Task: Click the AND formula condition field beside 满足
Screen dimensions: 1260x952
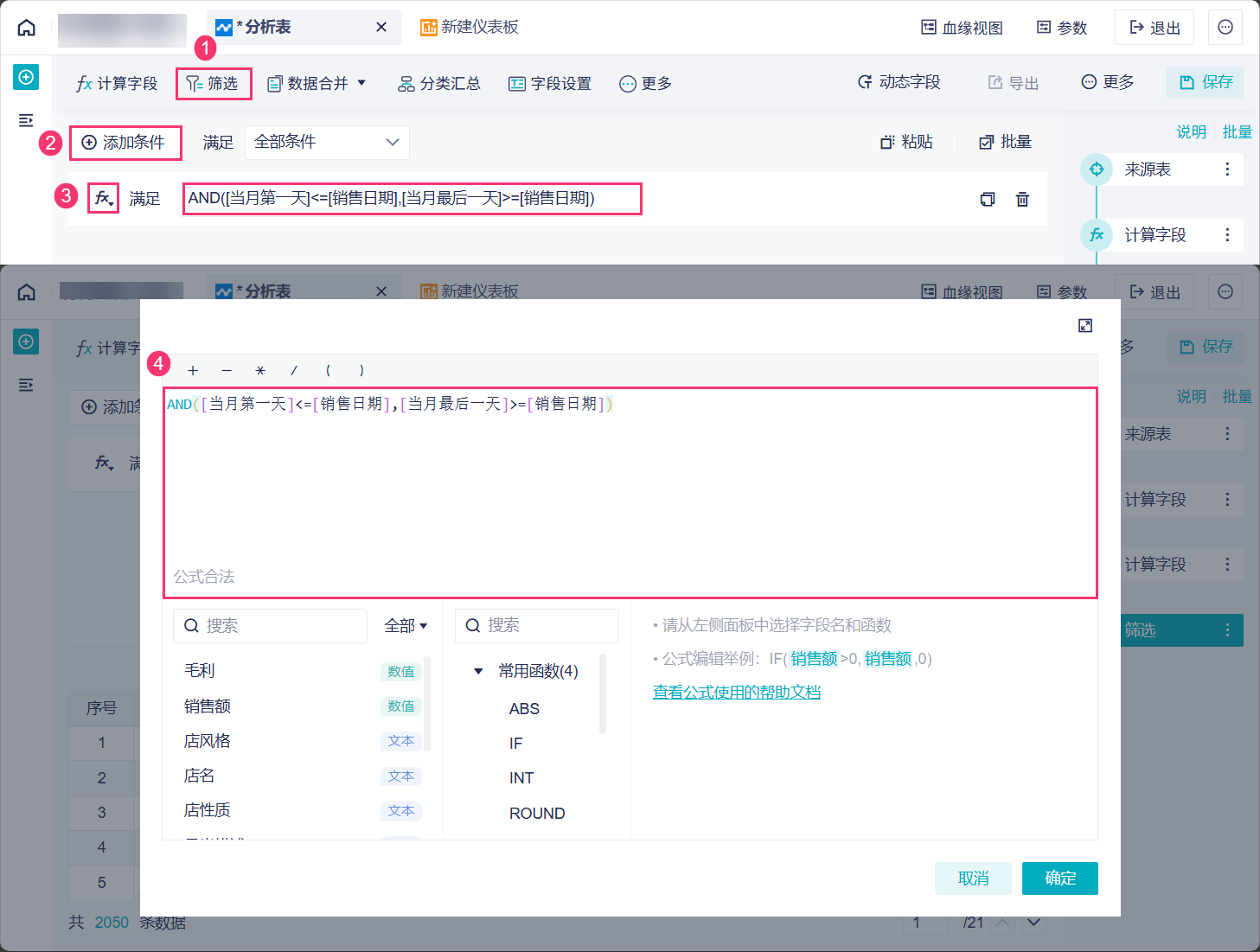Action: 413,199
